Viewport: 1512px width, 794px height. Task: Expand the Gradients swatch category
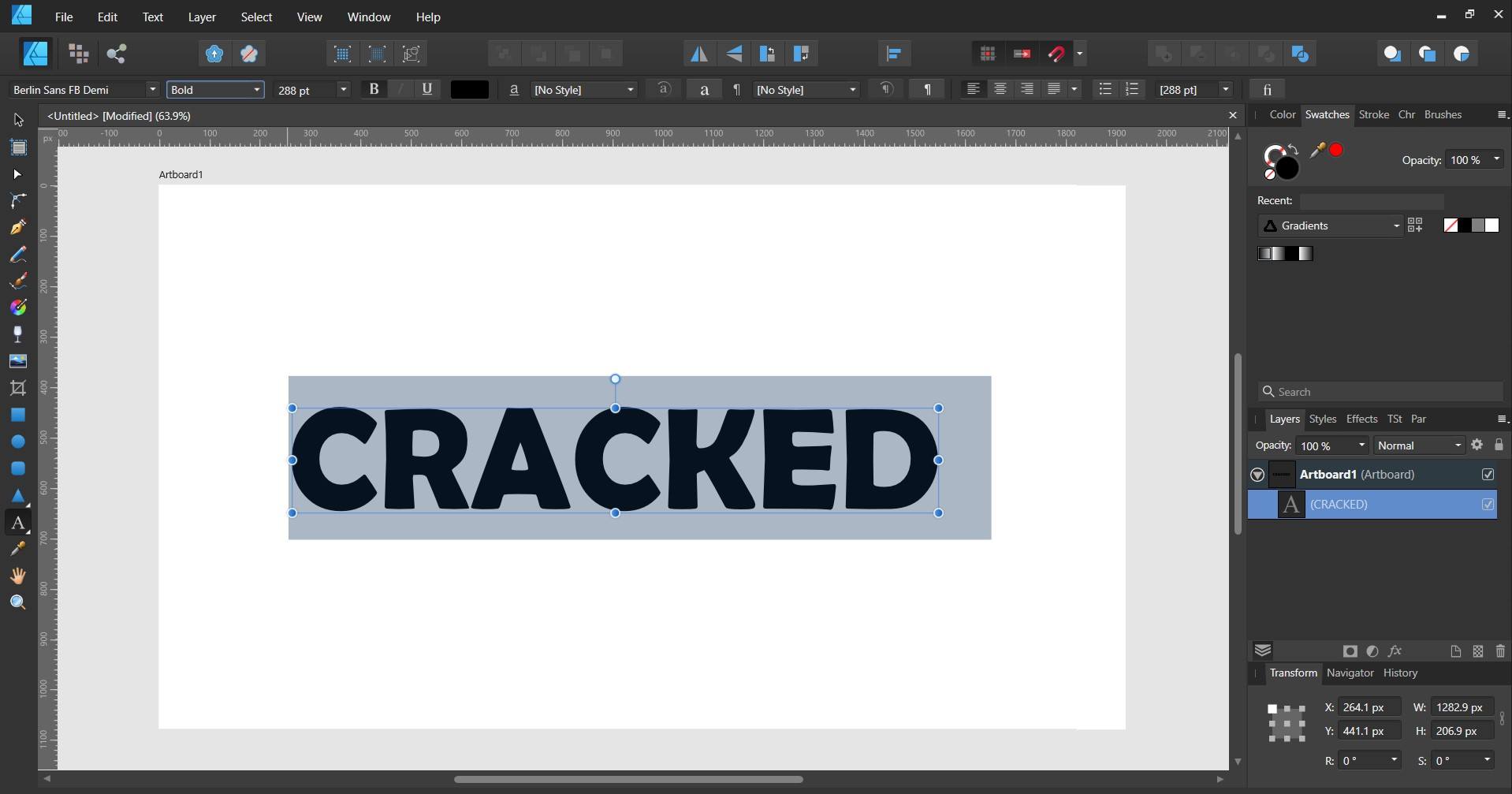coord(1395,226)
